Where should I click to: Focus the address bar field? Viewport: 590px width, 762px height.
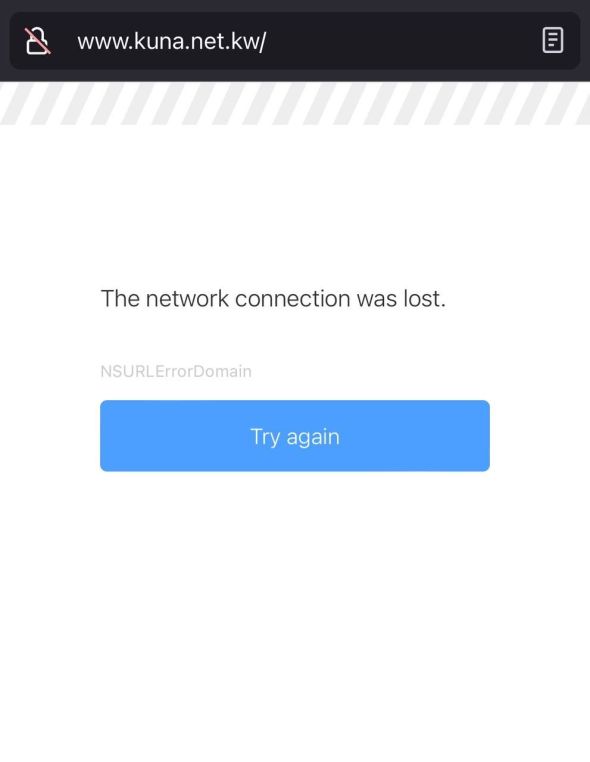(295, 40)
